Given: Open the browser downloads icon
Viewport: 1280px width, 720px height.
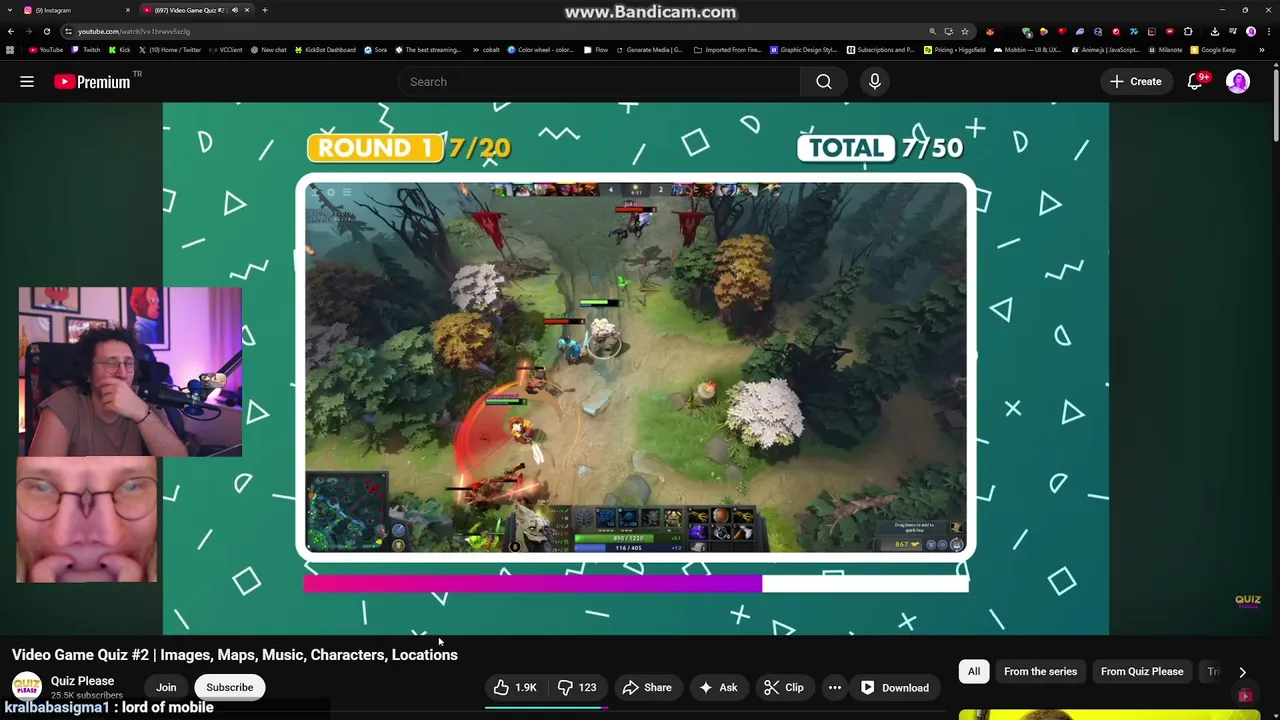Looking at the screenshot, I should point(1215,31).
